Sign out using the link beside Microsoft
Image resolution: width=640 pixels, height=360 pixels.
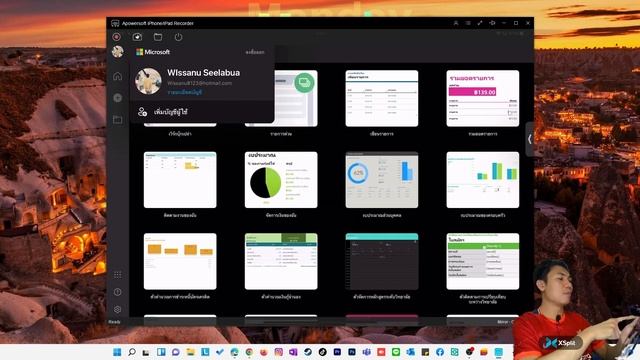pyautogui.click(x=255, y=52)
